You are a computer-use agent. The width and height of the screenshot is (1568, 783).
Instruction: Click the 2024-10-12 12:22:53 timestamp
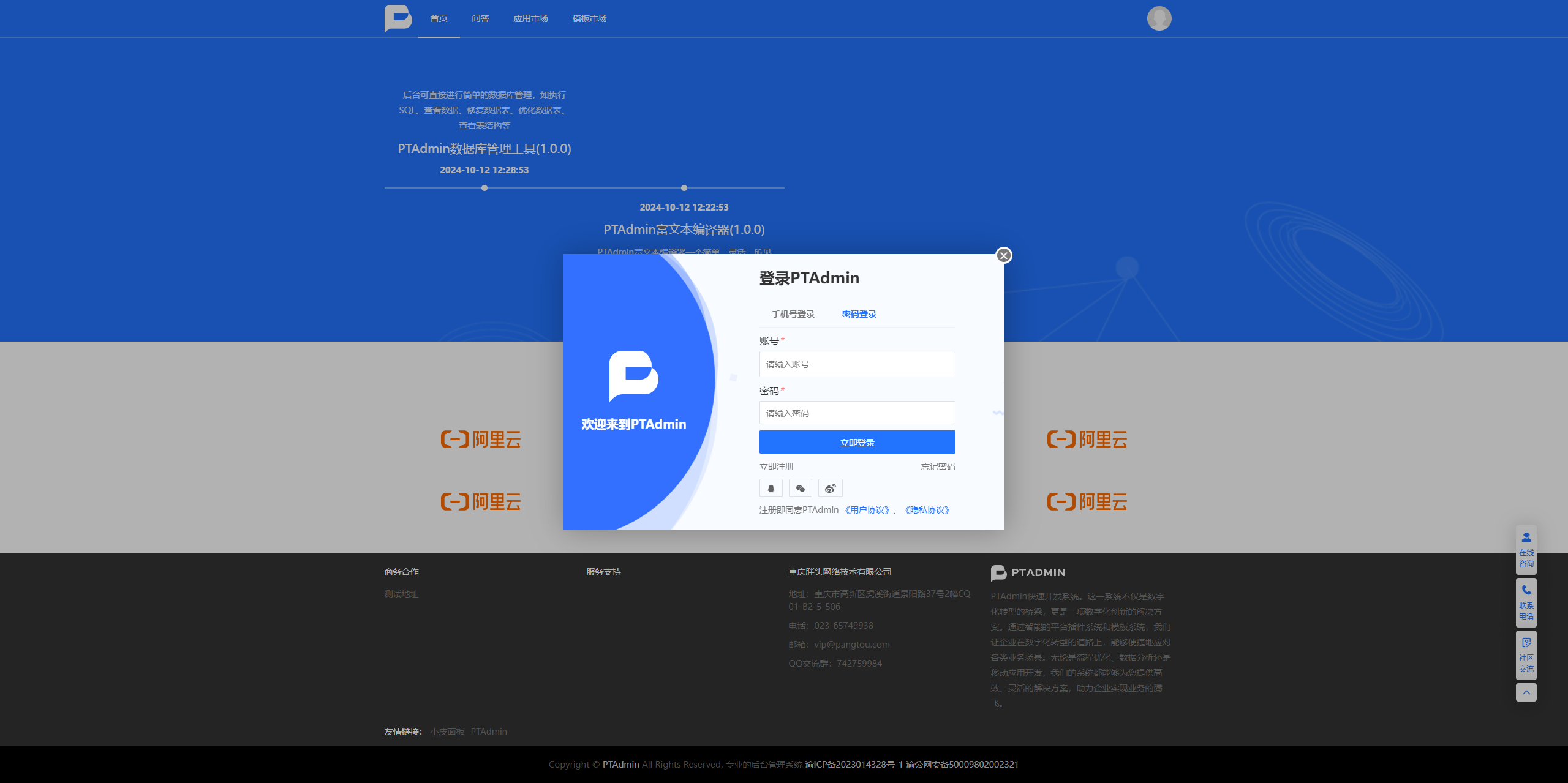tap(684, 208)
